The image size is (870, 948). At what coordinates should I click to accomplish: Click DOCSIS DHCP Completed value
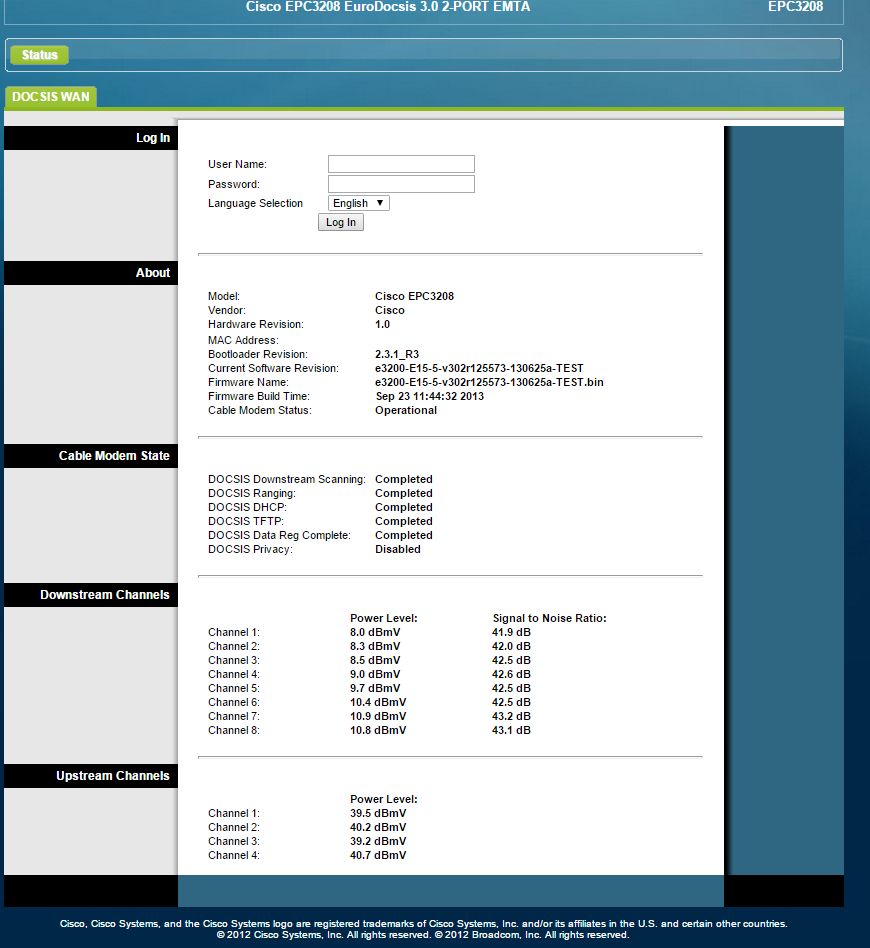[403, 507]
